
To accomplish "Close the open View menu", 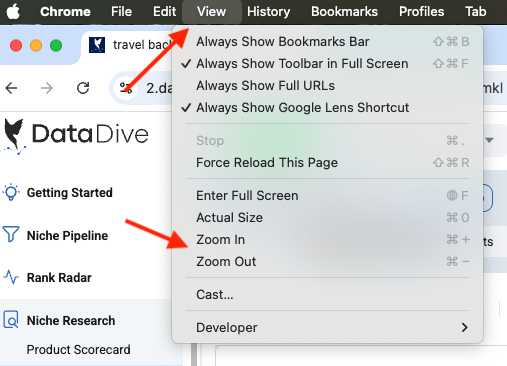I will point(211,12).
